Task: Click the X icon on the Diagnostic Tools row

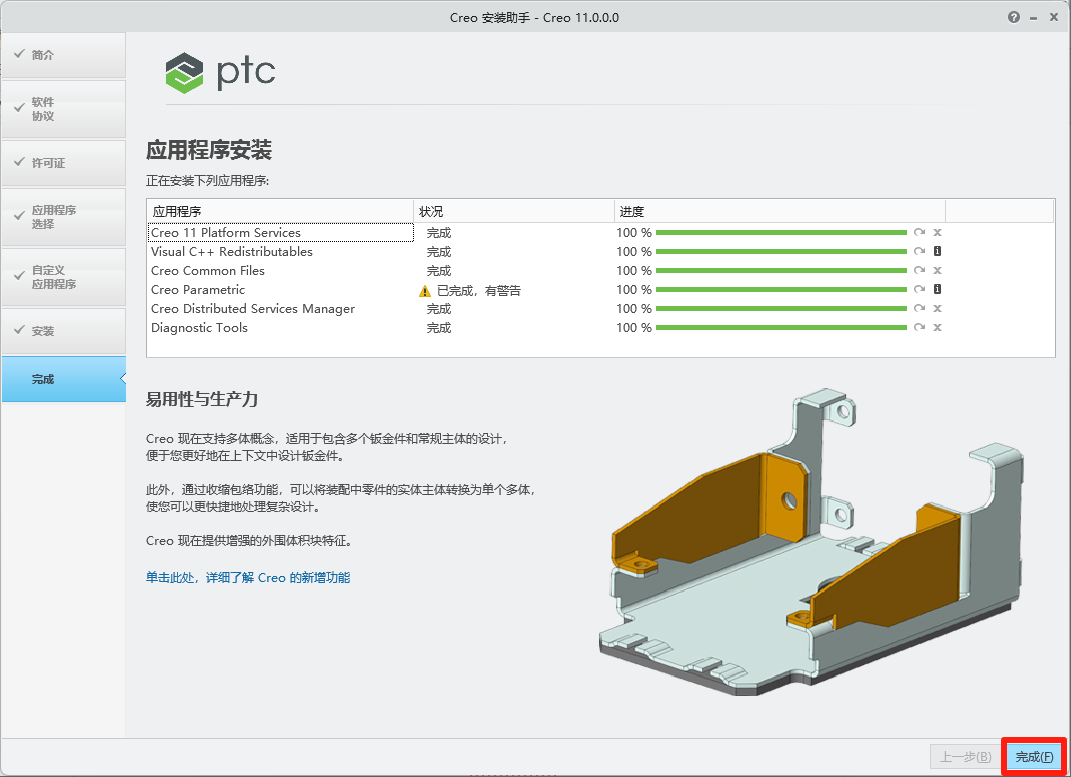Action: pyautogui.click(x=937, y=327)
